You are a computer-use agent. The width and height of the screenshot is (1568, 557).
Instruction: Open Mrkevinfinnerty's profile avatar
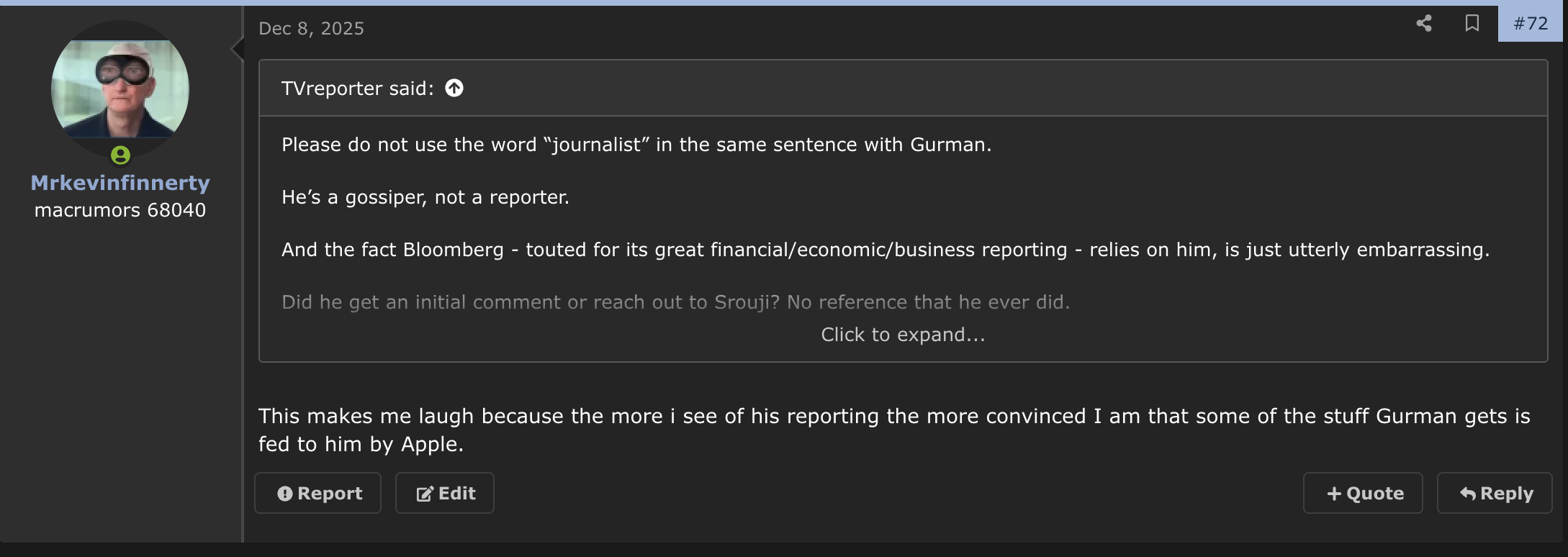(120, 89)
